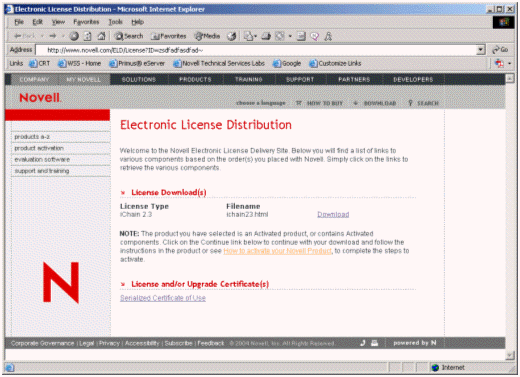Open the Mail button dropdown arrow
The width and height of the screenshot is (520, 377).
pos(256,36)
